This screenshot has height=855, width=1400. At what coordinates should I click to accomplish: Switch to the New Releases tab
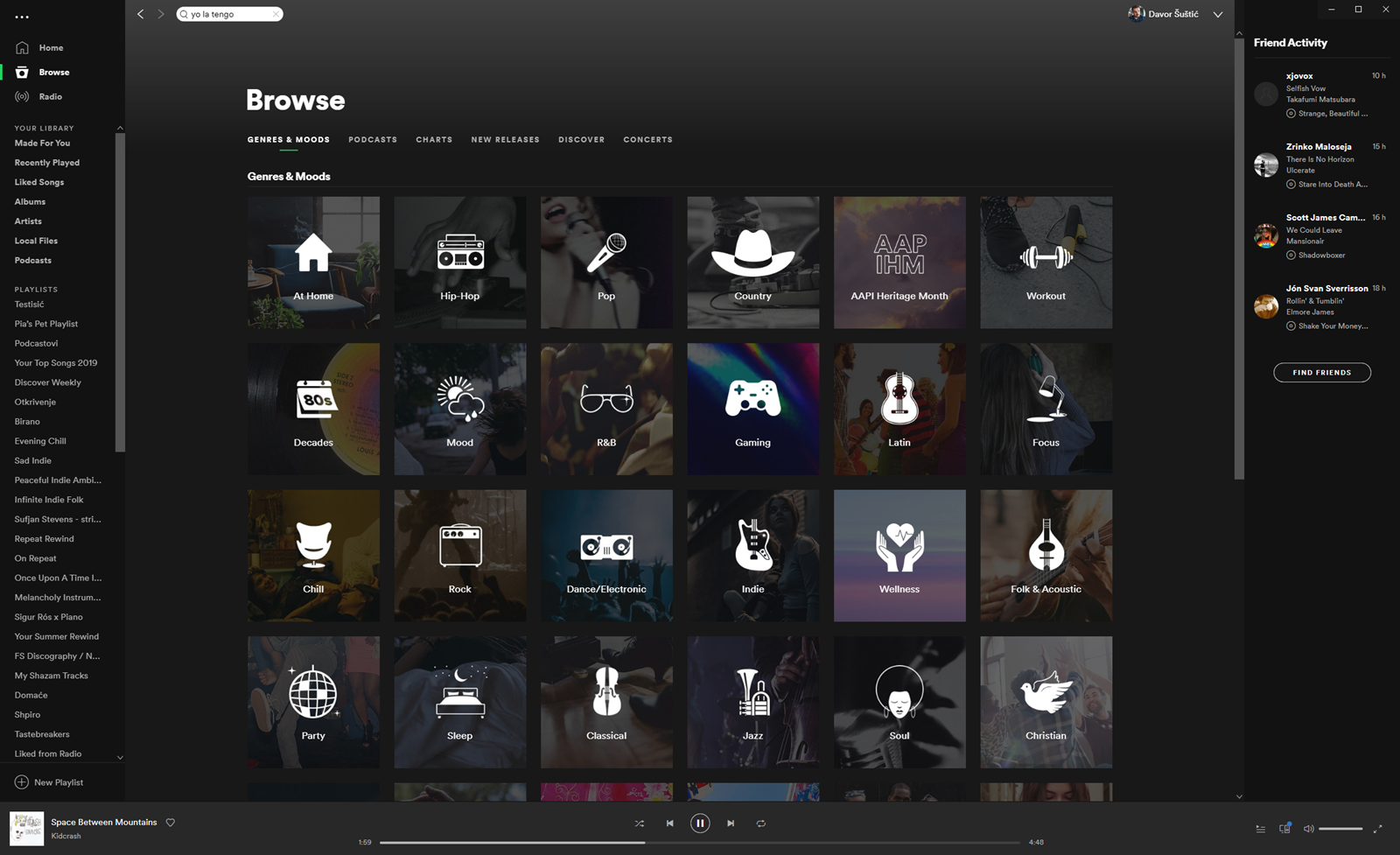coord(505,140)
